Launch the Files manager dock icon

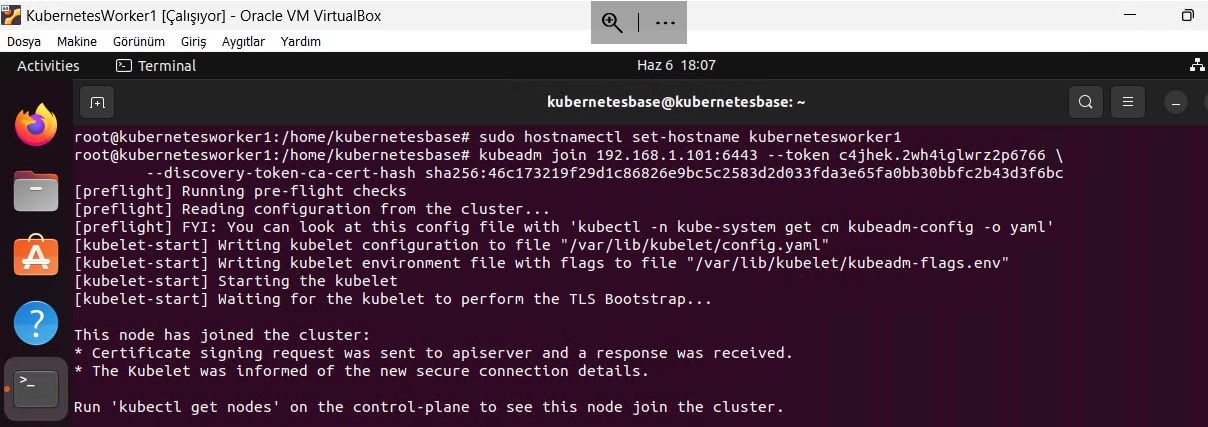click(36, 191)
